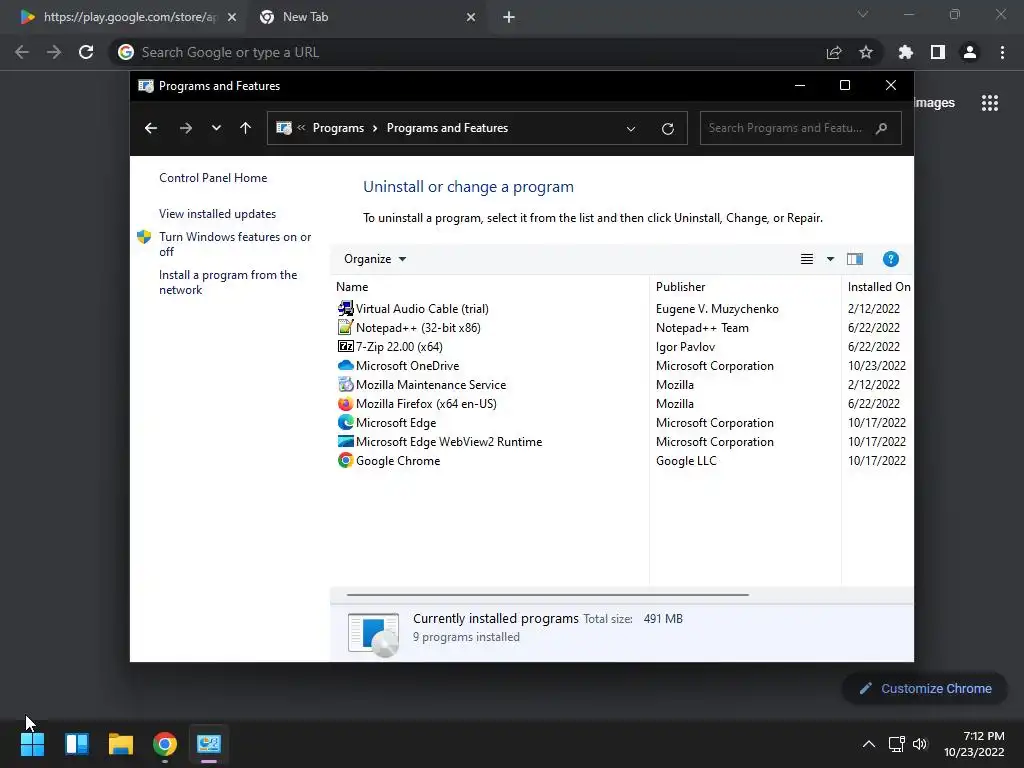Open the Windows Start menu

coord(33,744)
